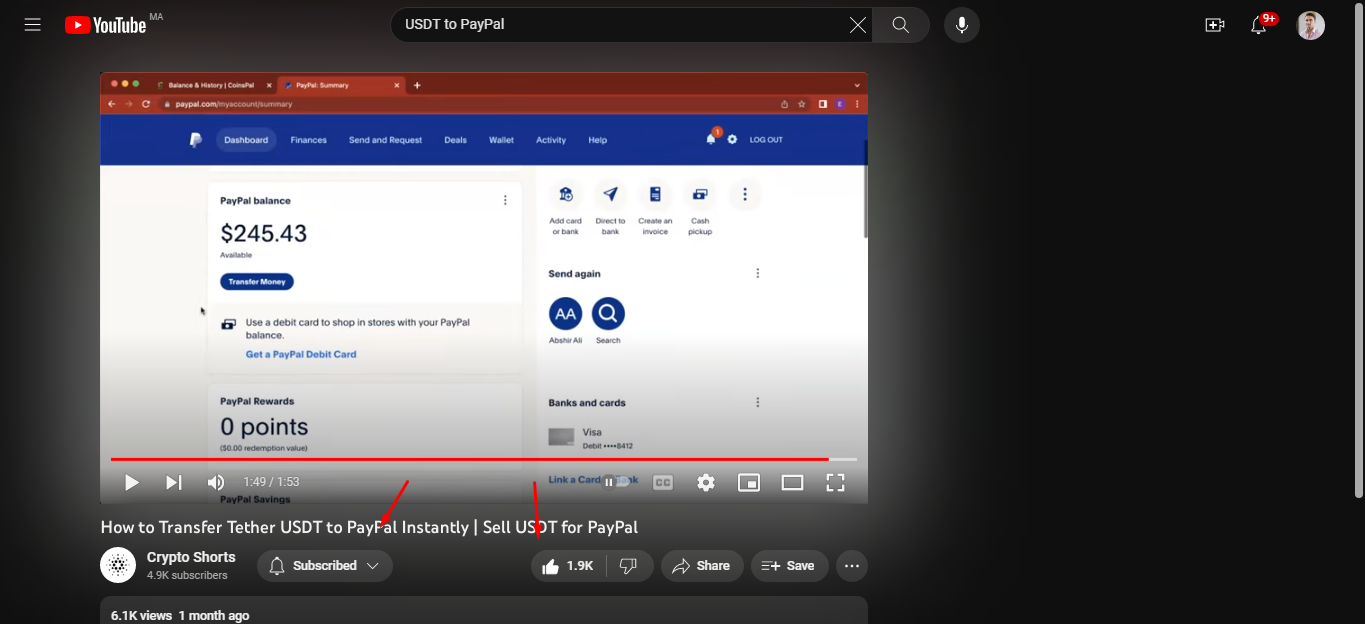Image resolution: width=1365 pixels, height=624 pixels.
Task: Open the more actions three-dot menu
Action: point(852,566)
